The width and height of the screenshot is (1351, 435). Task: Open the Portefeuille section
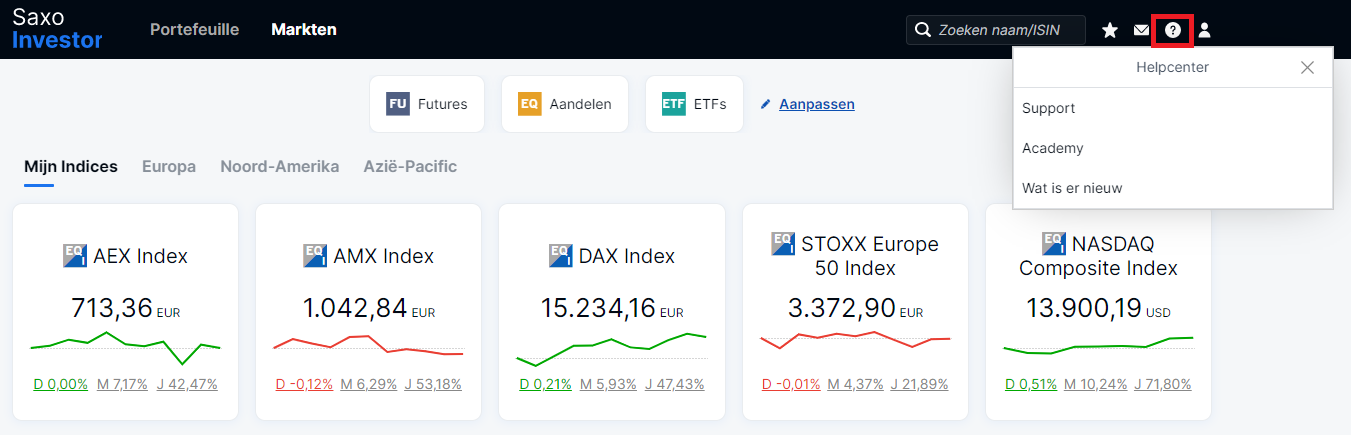click(x=195, y=30)
